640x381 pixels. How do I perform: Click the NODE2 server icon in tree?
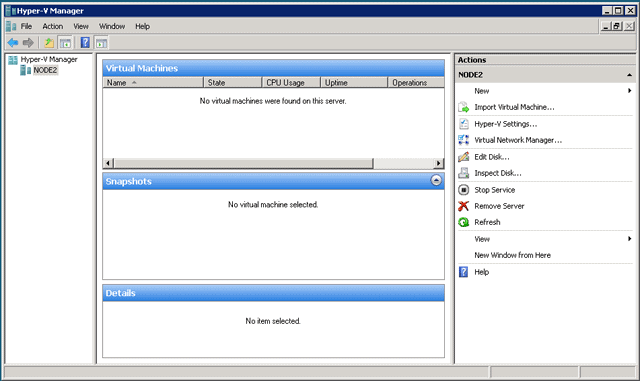pyautogui.click(x=26, y=70)
